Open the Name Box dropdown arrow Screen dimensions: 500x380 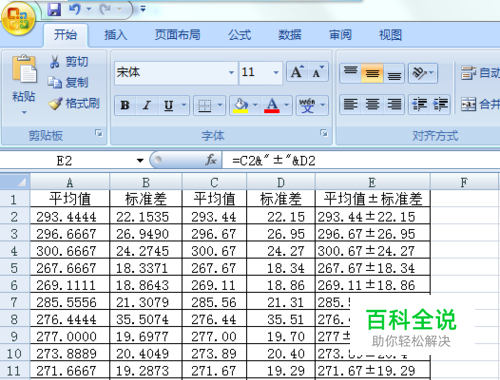[140, 161]
